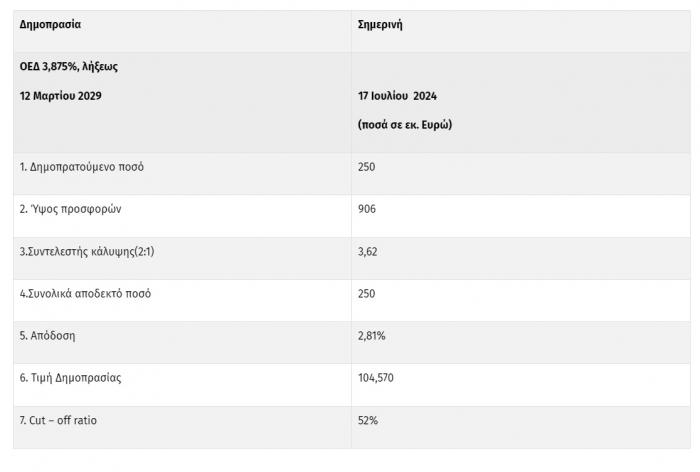Viewport: 700px width, 472px height.
Task: Select the Cut – off ratio label
Action: (x=58, y=420)
